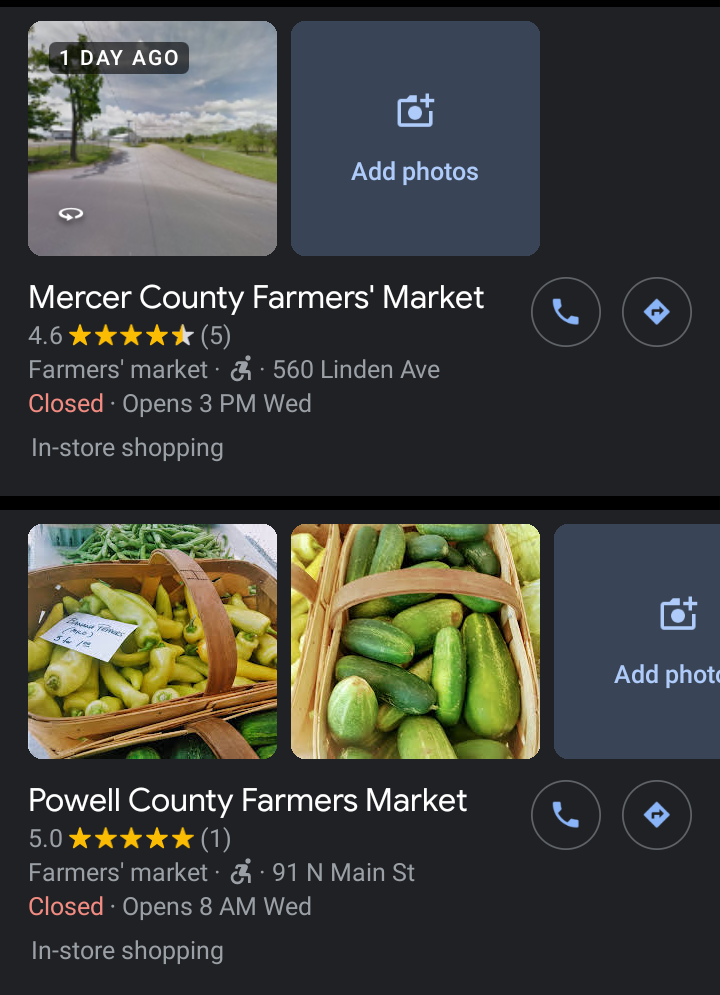Call Powell County Farmers Market
This screenshot has height=995, width=720.
(x=565, y=816)
